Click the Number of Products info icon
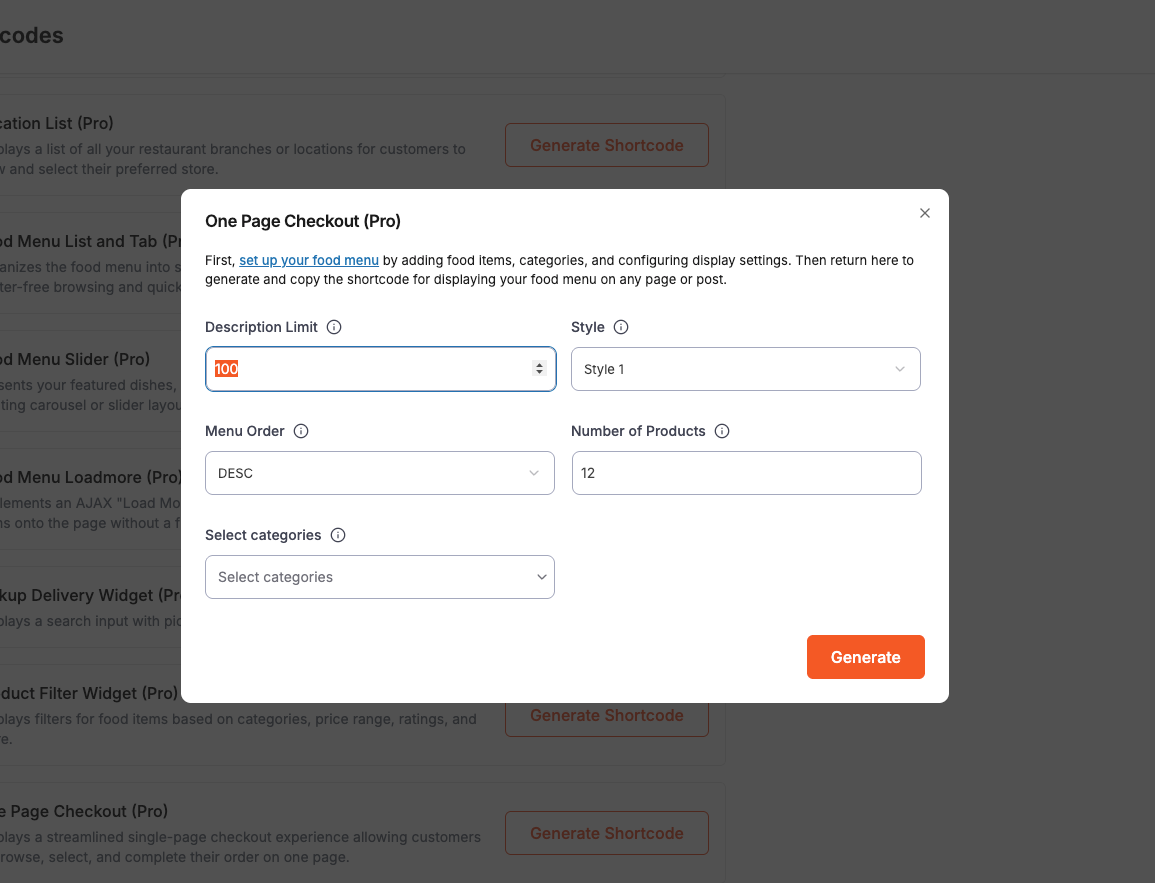Screen dimensions: 1155x883 [x=722, y=431]
